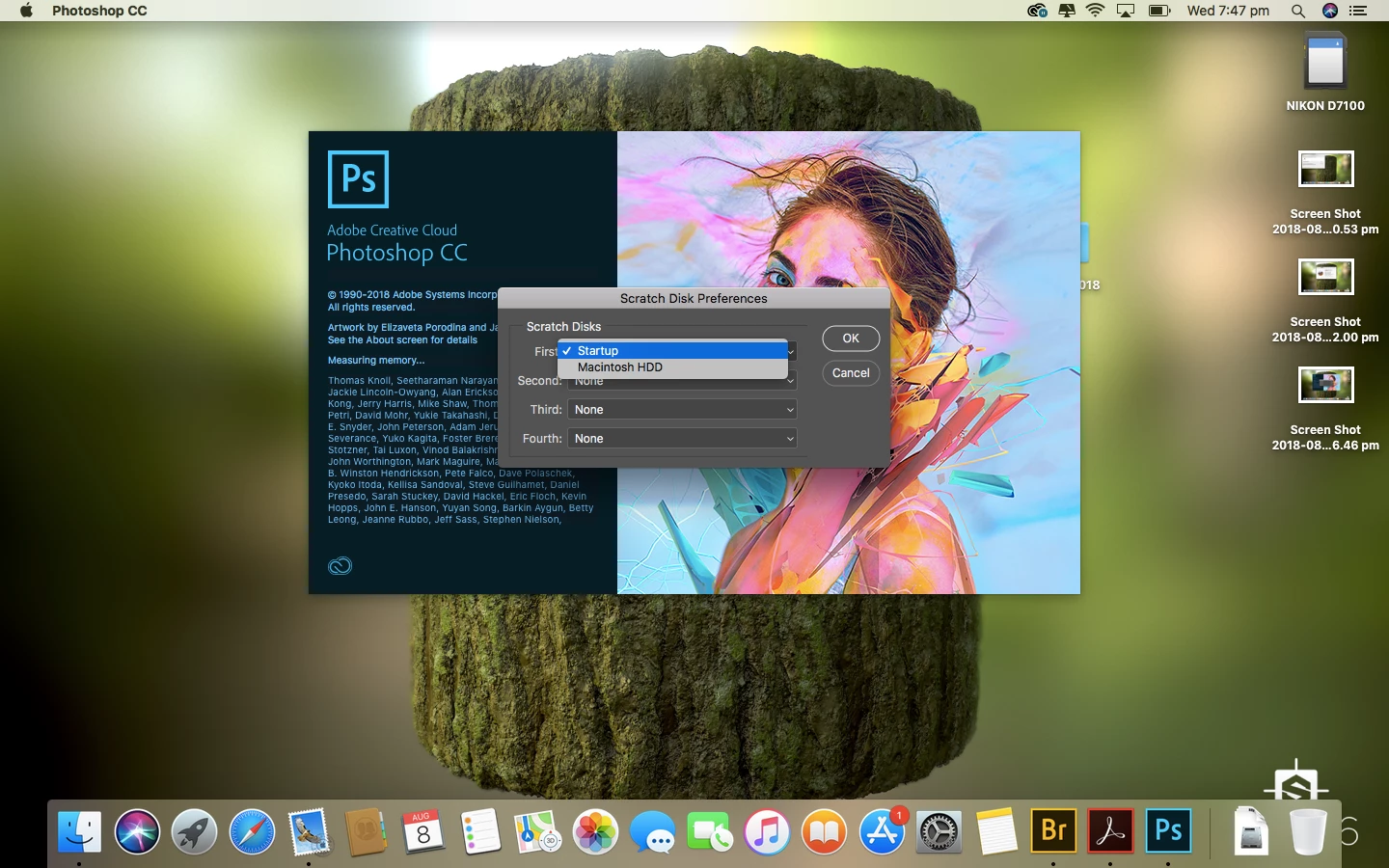Viewport: 1389px width, 868px height.
Task: Click Cancel in Scratch Disk Preferences
Action: coord(851,373)
